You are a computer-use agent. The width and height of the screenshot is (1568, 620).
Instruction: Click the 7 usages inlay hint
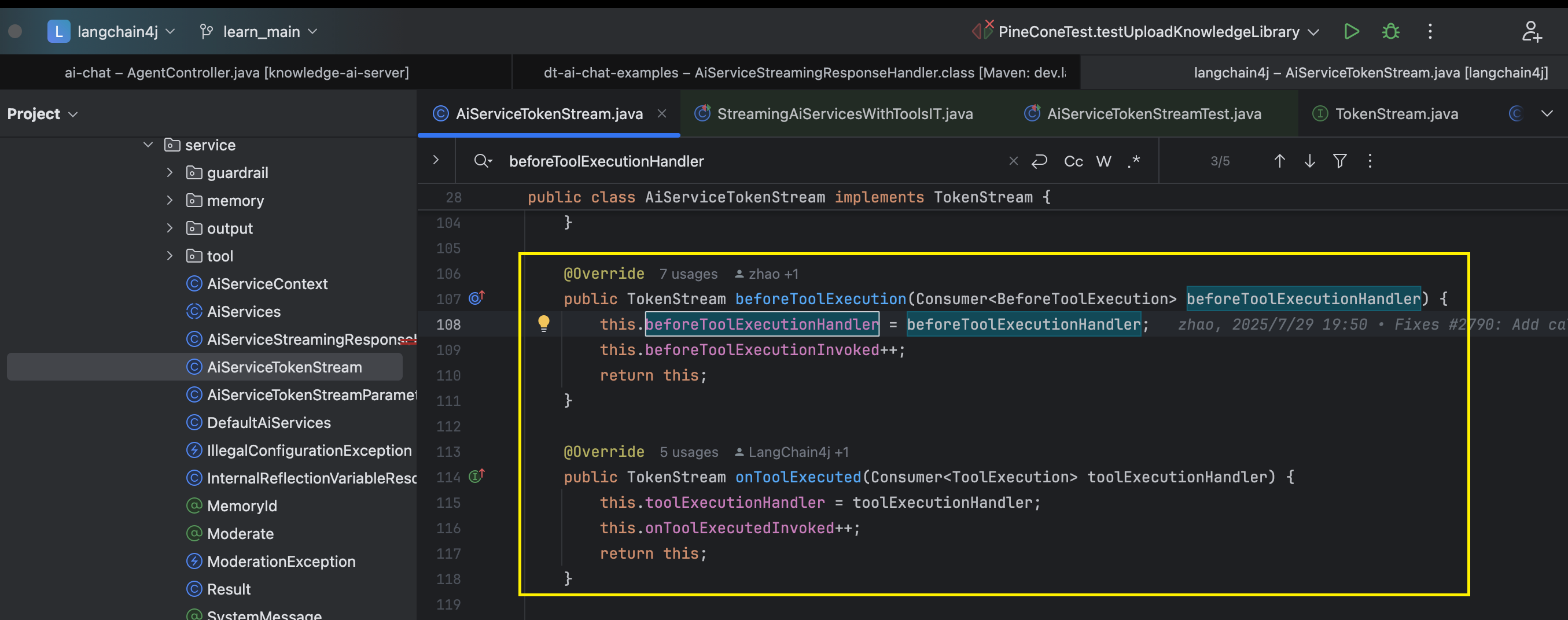[689, 274]
